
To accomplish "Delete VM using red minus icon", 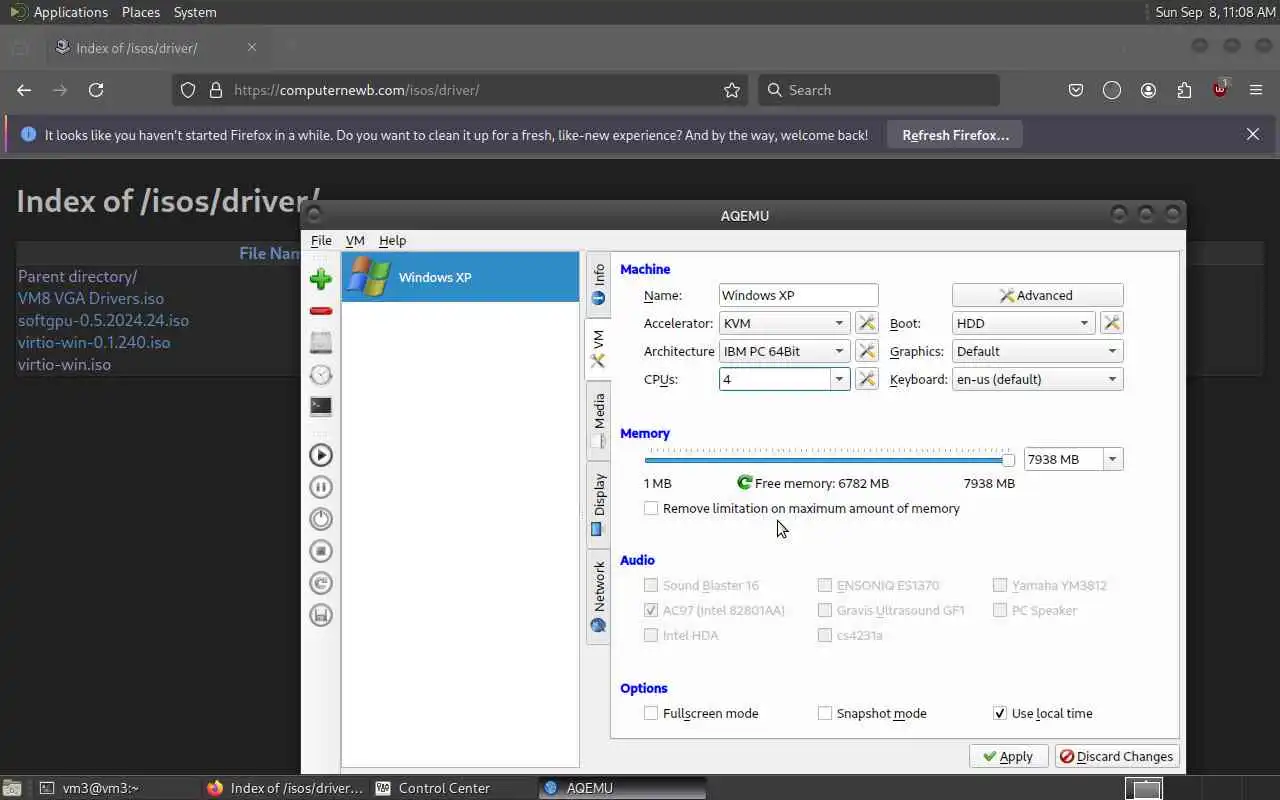I will pyautogui.click(x=321, y=311).
